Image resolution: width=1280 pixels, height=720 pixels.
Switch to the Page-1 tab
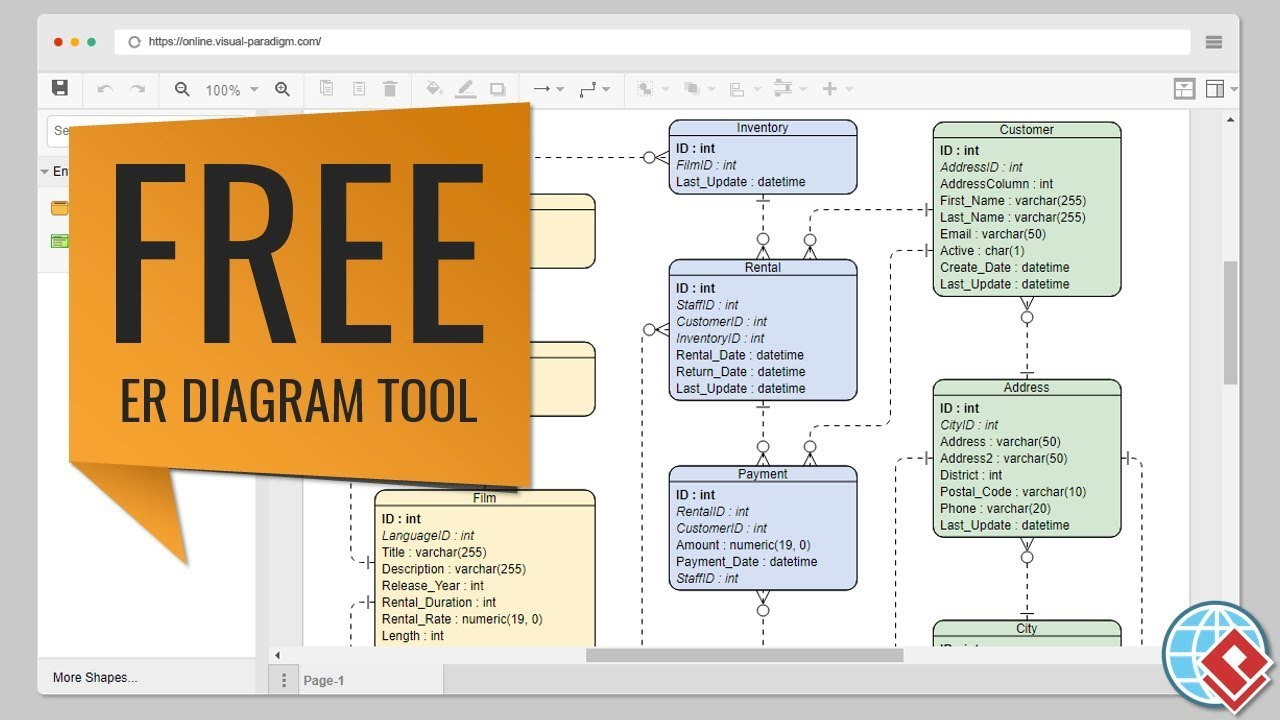(x=324, y=680)
